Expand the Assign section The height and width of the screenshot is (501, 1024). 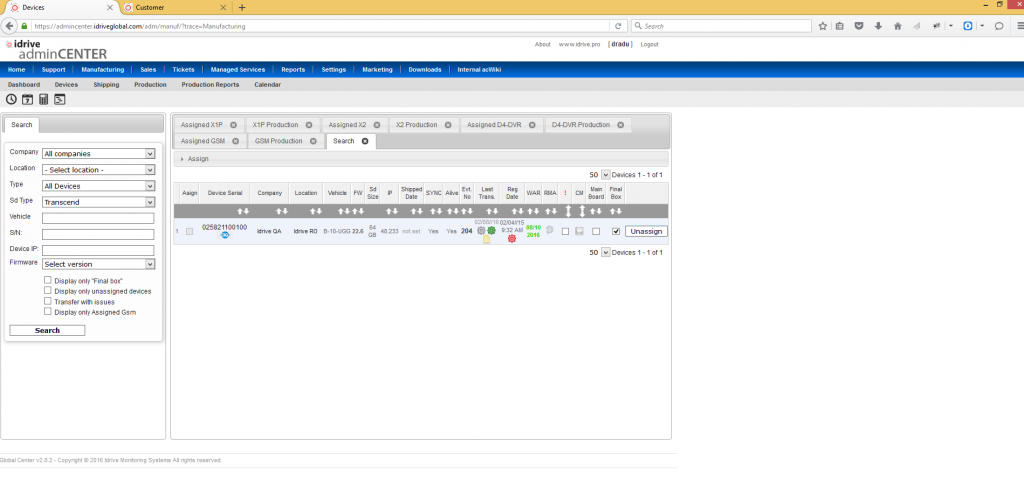(183, 158)
